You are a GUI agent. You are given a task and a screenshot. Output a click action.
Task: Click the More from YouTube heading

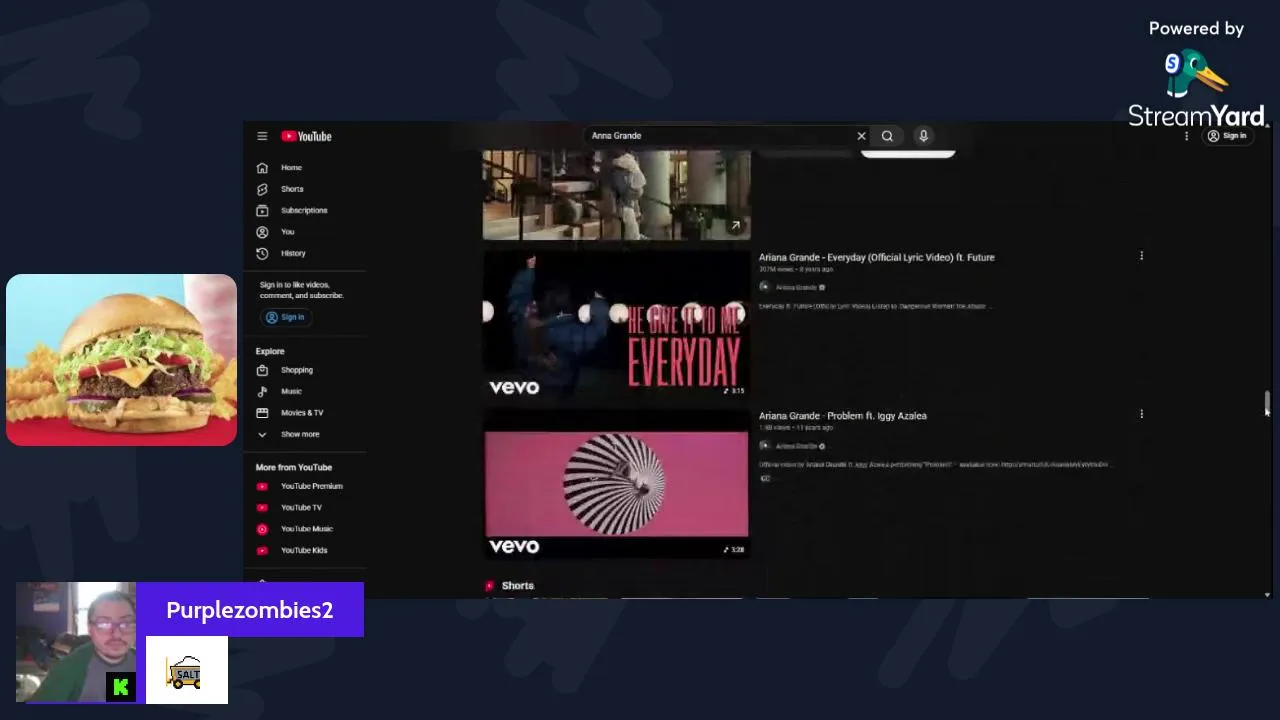pyautogui.click(x=293, y=467)
